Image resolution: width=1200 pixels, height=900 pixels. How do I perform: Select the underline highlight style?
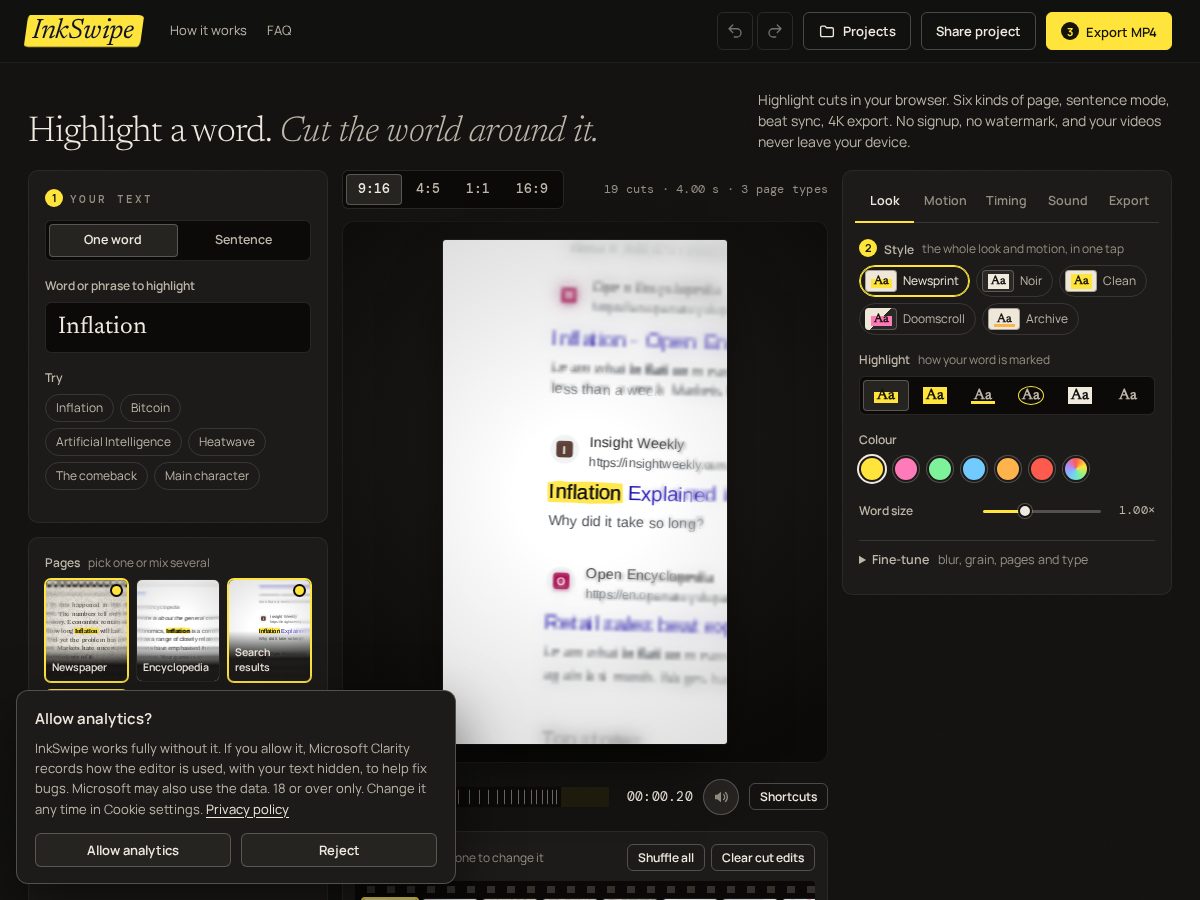[x=983, y=395]
